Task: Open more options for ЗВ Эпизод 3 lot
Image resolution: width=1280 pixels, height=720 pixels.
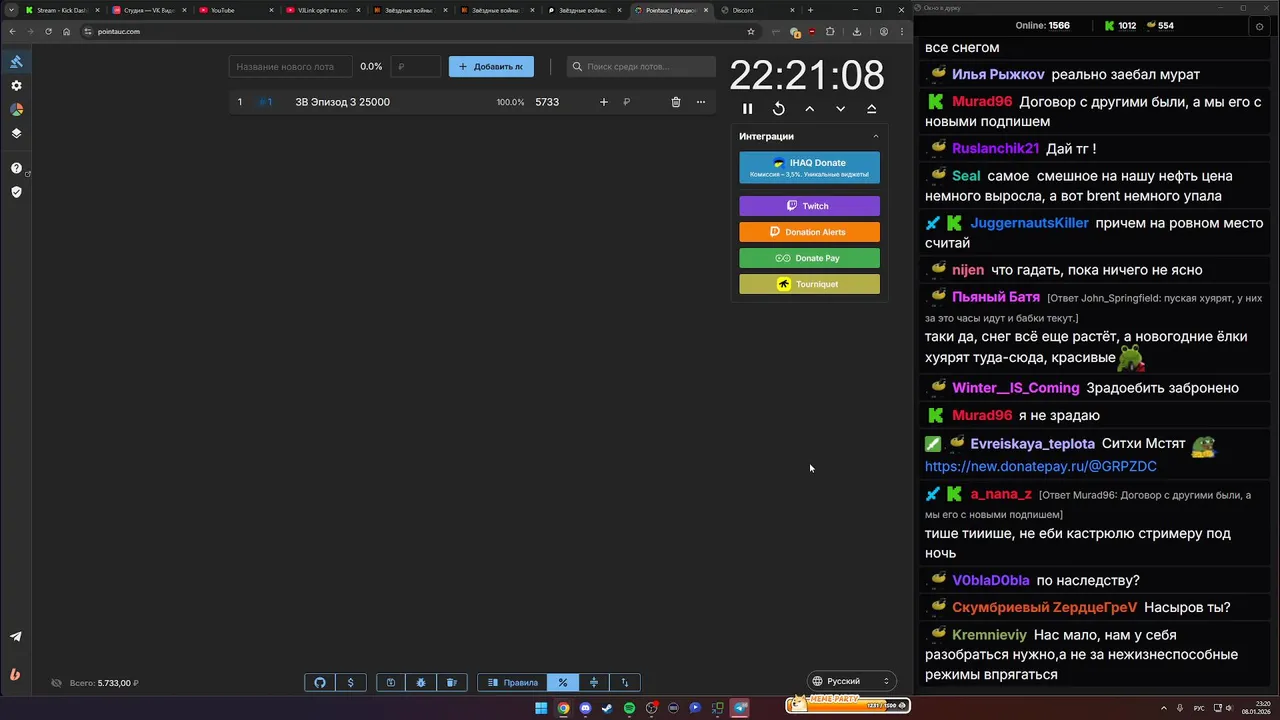Action: coord(700,102)
